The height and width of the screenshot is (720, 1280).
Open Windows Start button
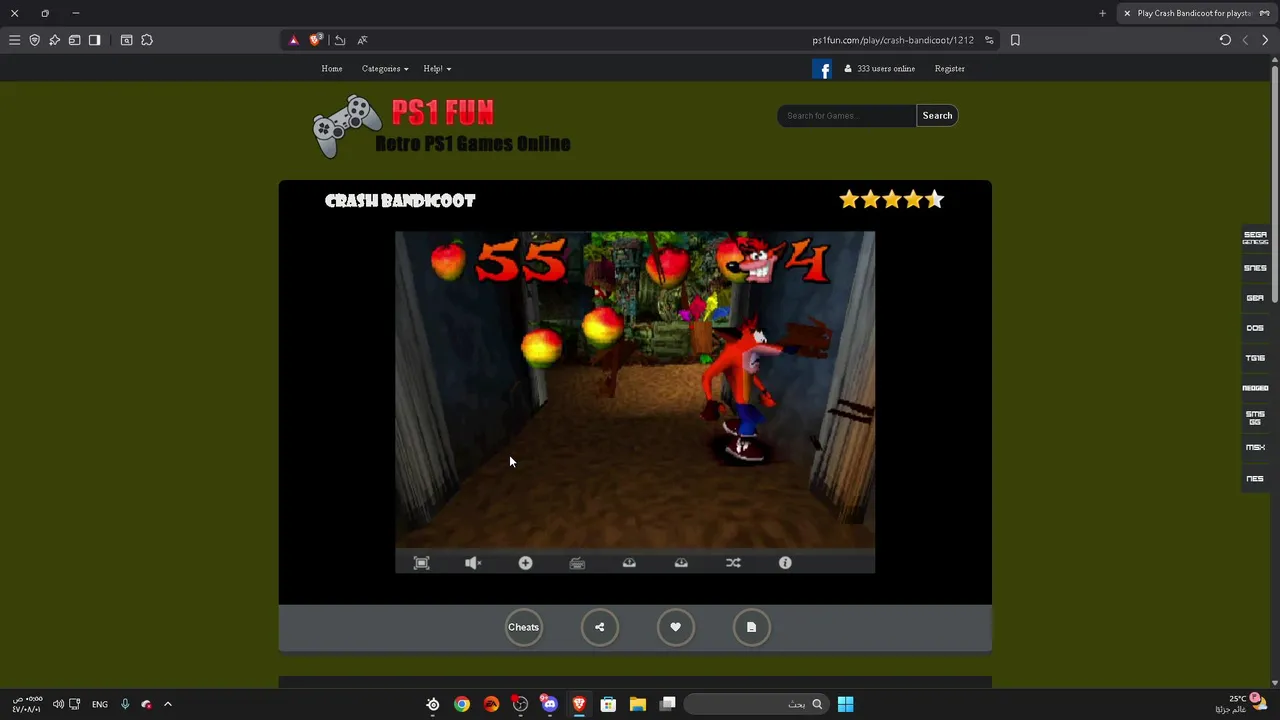[845, 704]
